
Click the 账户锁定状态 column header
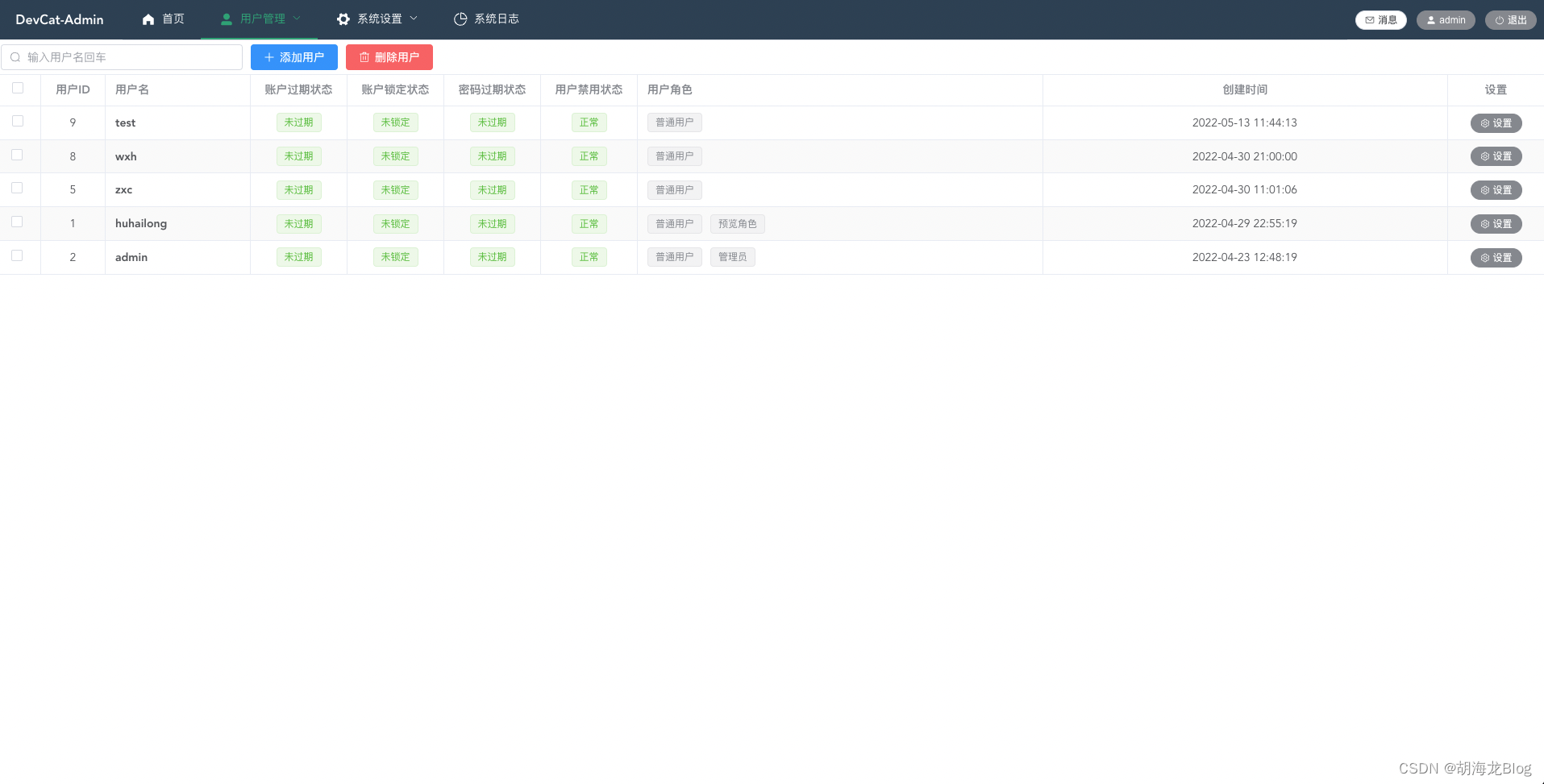click(395, 89)
